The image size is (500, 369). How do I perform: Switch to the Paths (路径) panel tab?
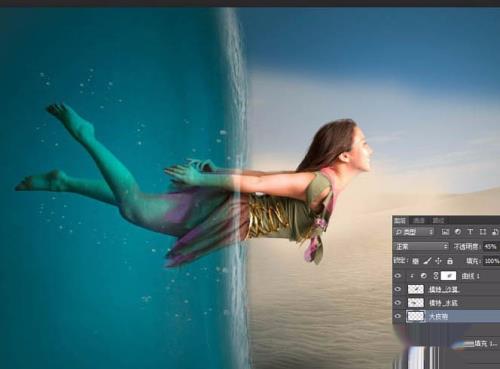pos(438,221)
